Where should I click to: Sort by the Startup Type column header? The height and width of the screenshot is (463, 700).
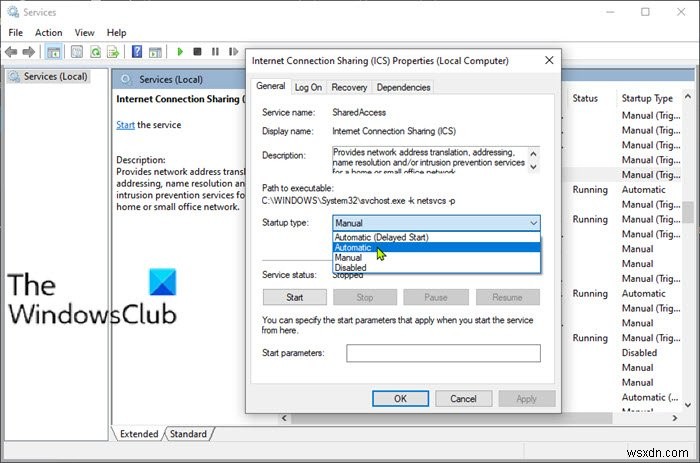647,98
